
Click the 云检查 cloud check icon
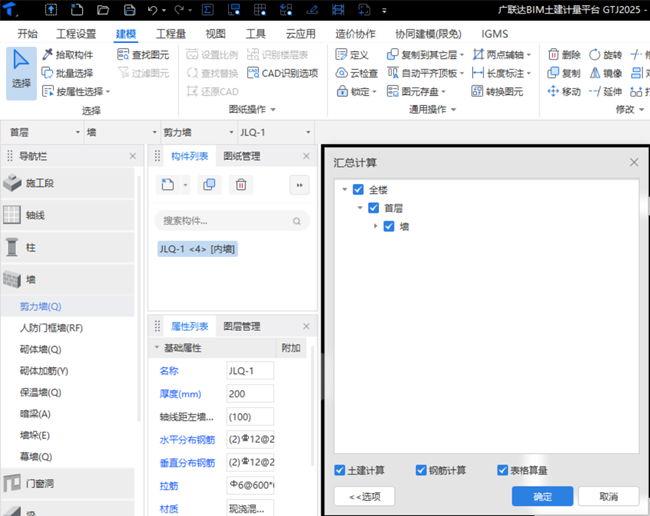[x=338, y=73]
